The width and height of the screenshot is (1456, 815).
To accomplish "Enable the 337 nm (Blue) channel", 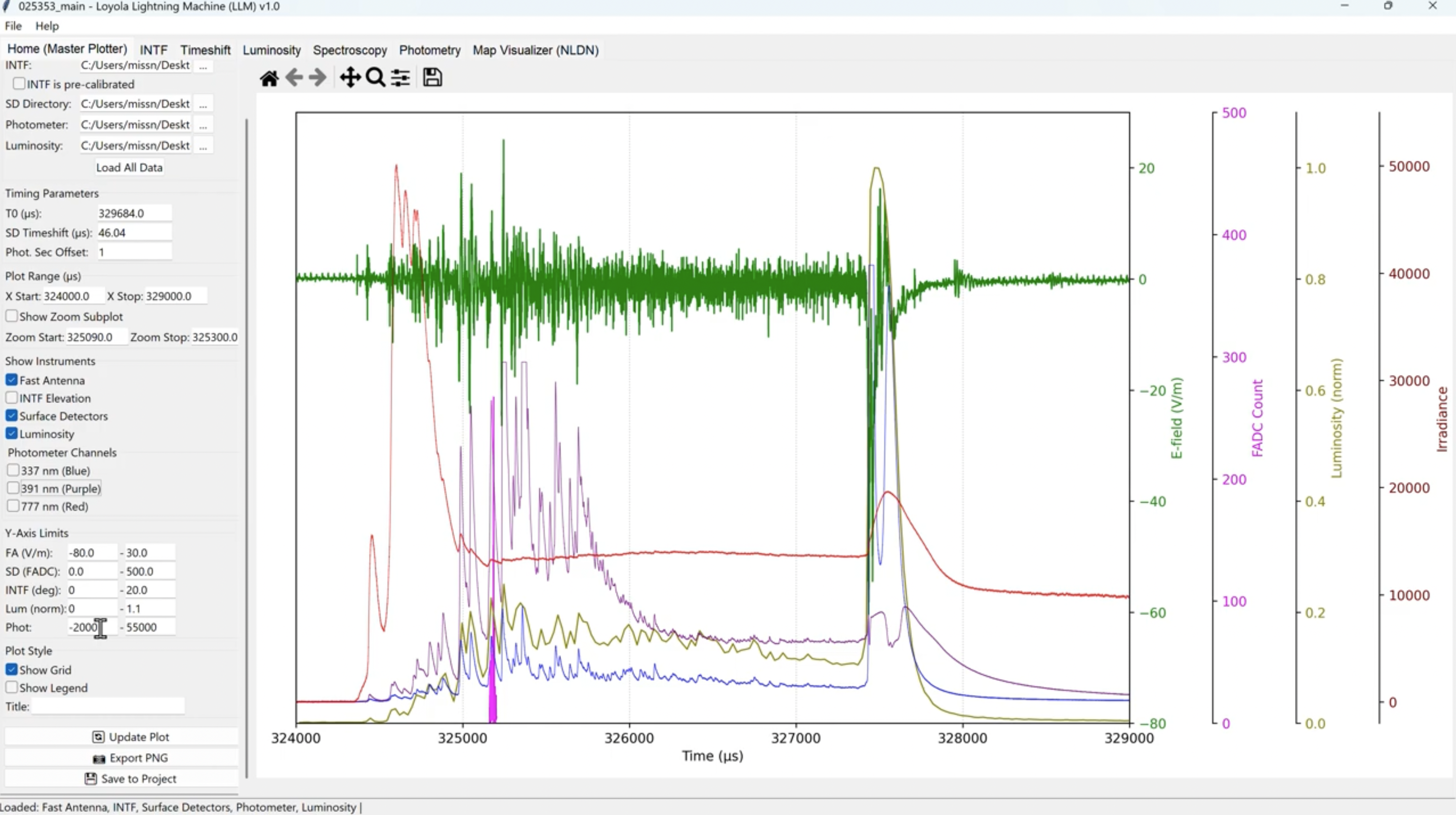I will 13,470.
